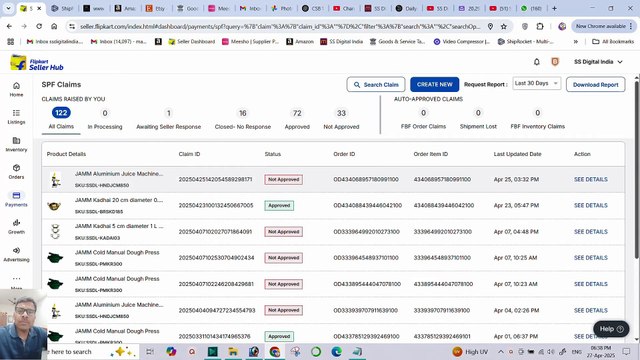Open new browser tab
This screenshot has width=640, height=360.
coord(554,8)
